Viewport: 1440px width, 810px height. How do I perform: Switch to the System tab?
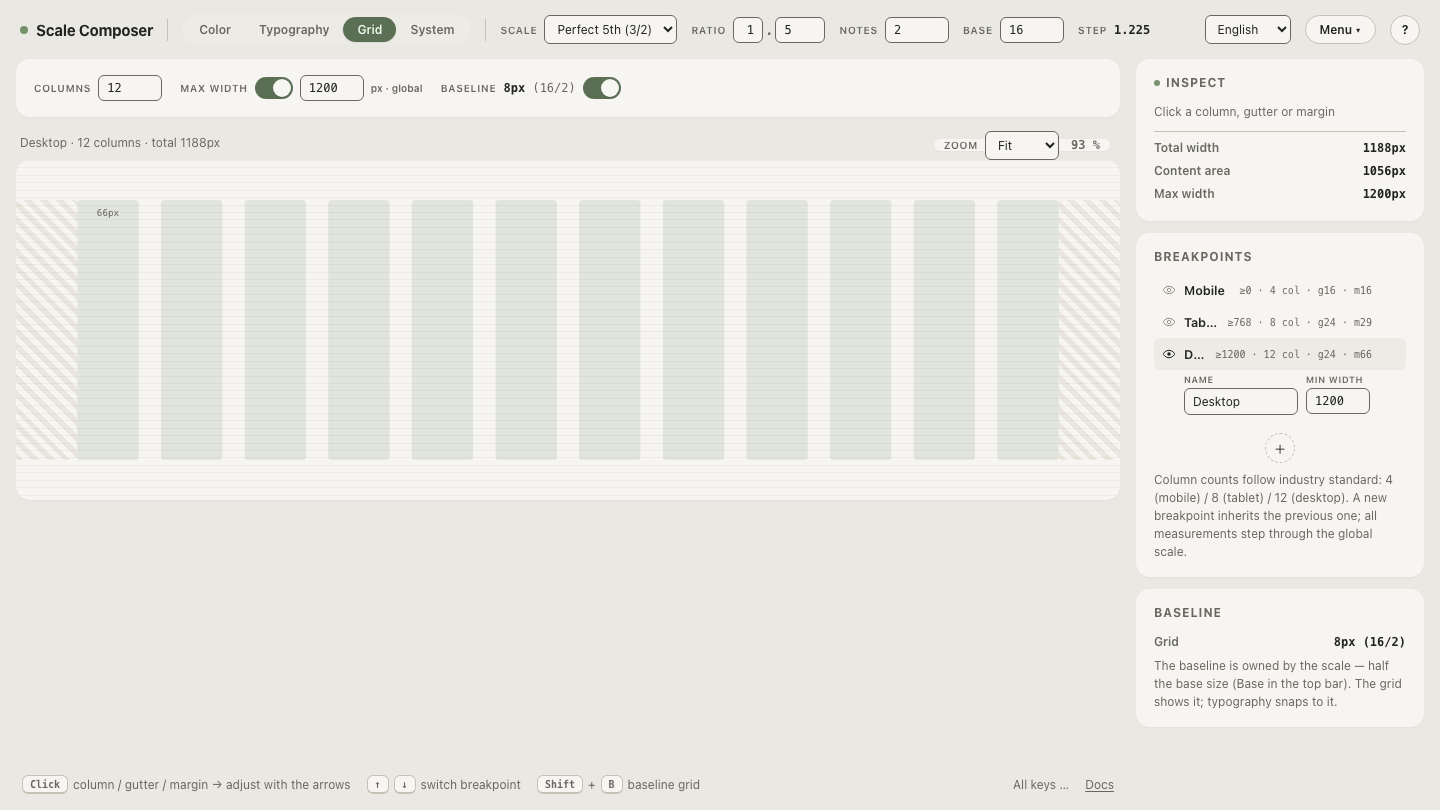pyautogui.click(x=432, y=30)
